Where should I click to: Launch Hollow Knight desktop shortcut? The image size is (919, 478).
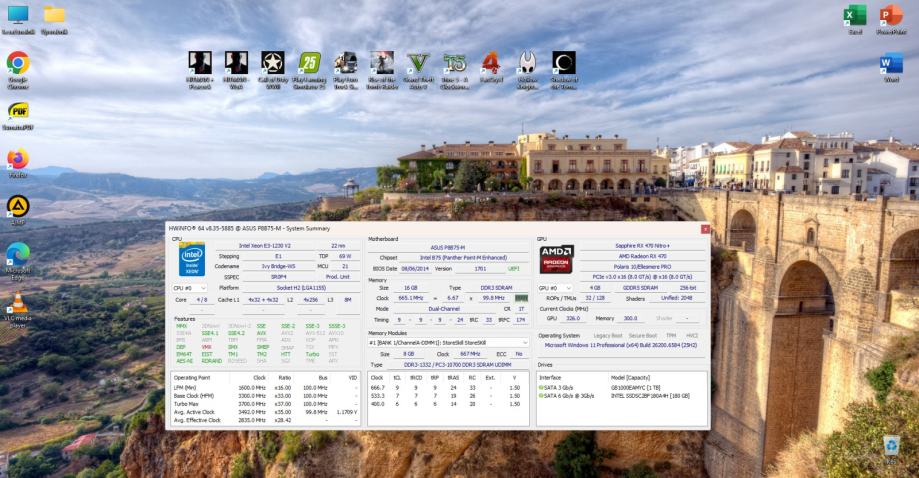[527, 64]
